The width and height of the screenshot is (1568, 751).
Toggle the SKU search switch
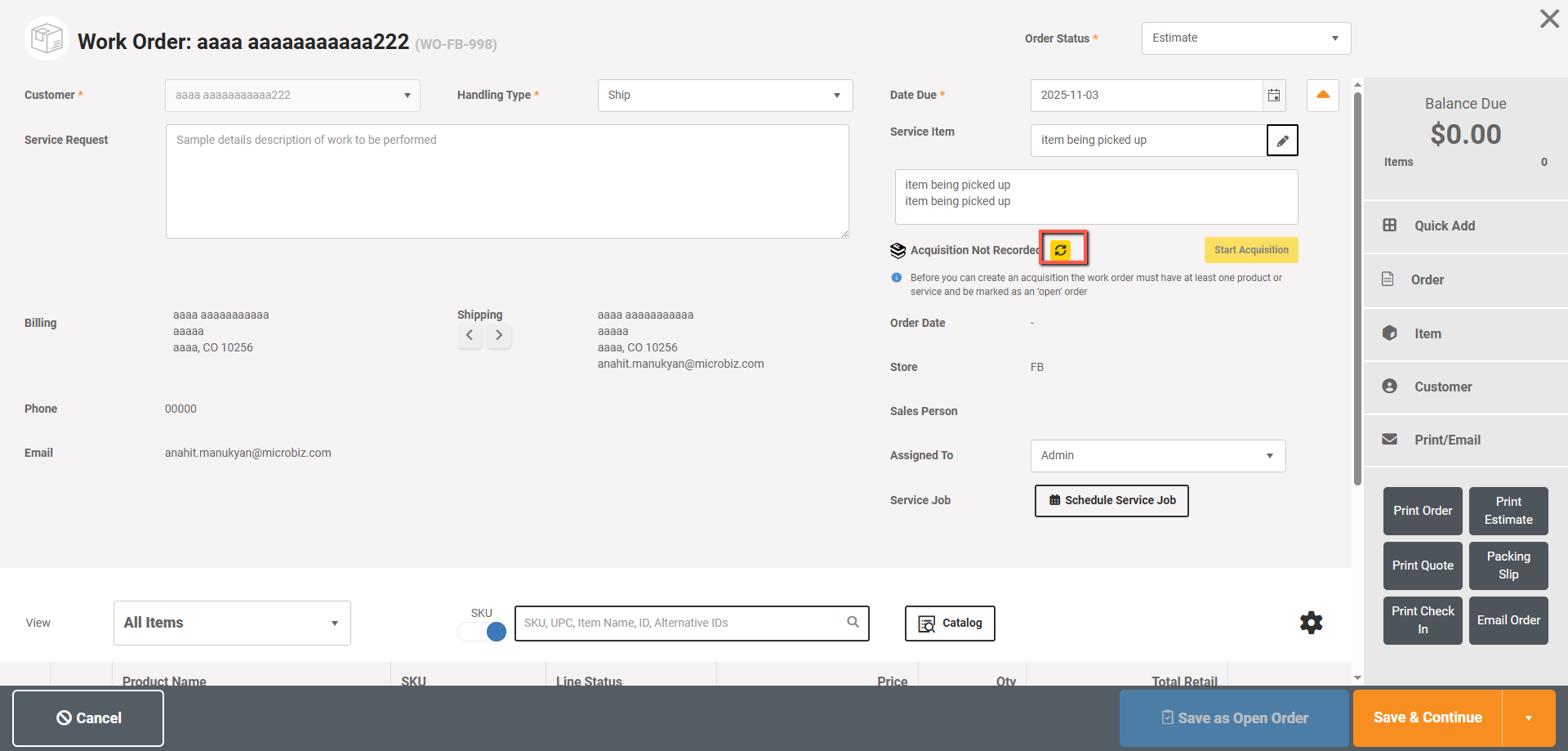tap(483, 631)
